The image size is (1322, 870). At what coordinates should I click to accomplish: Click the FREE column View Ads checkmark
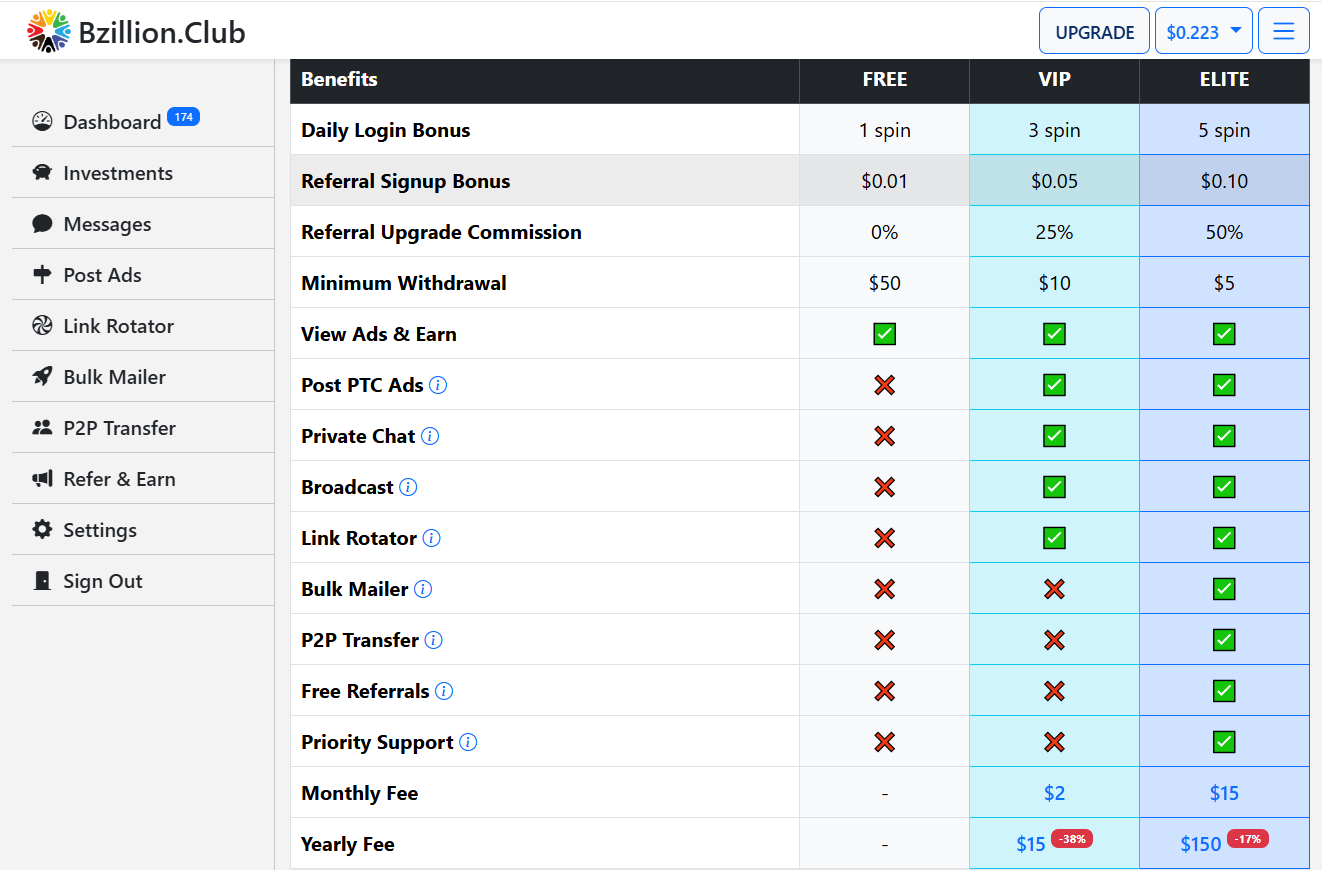(884, 334)
